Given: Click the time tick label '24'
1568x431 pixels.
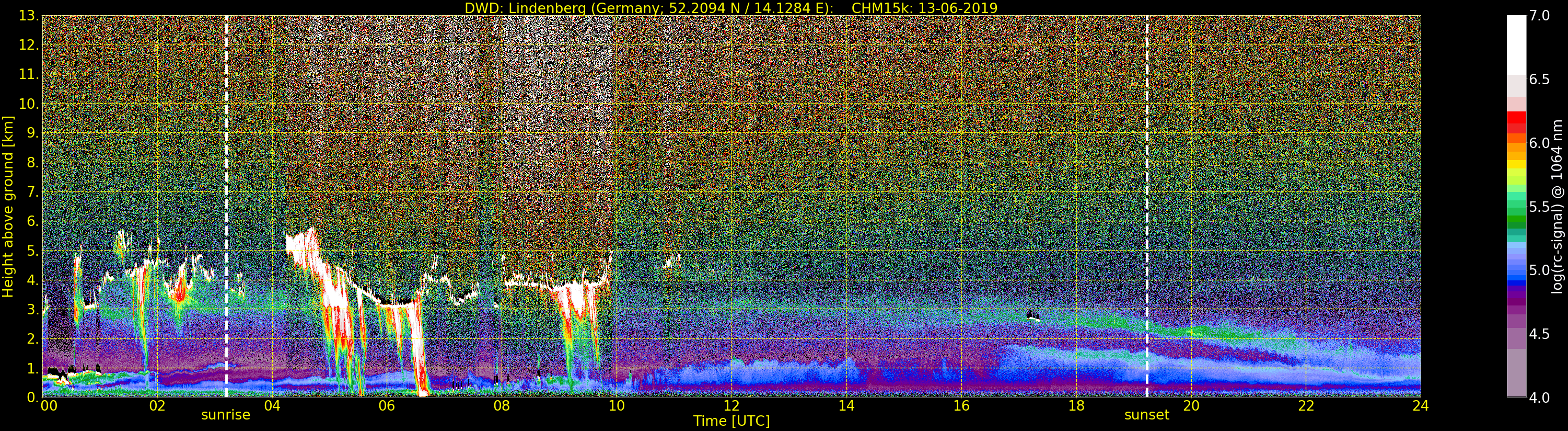Looking at the screenshot, I should pos(1421,405).
